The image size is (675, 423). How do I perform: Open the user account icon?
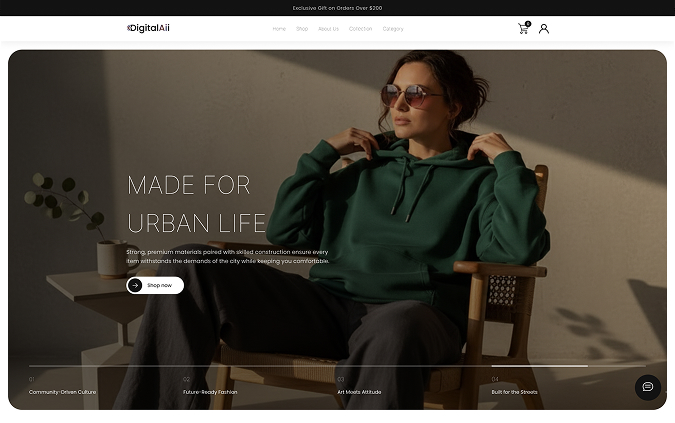(x=544, y=29)
